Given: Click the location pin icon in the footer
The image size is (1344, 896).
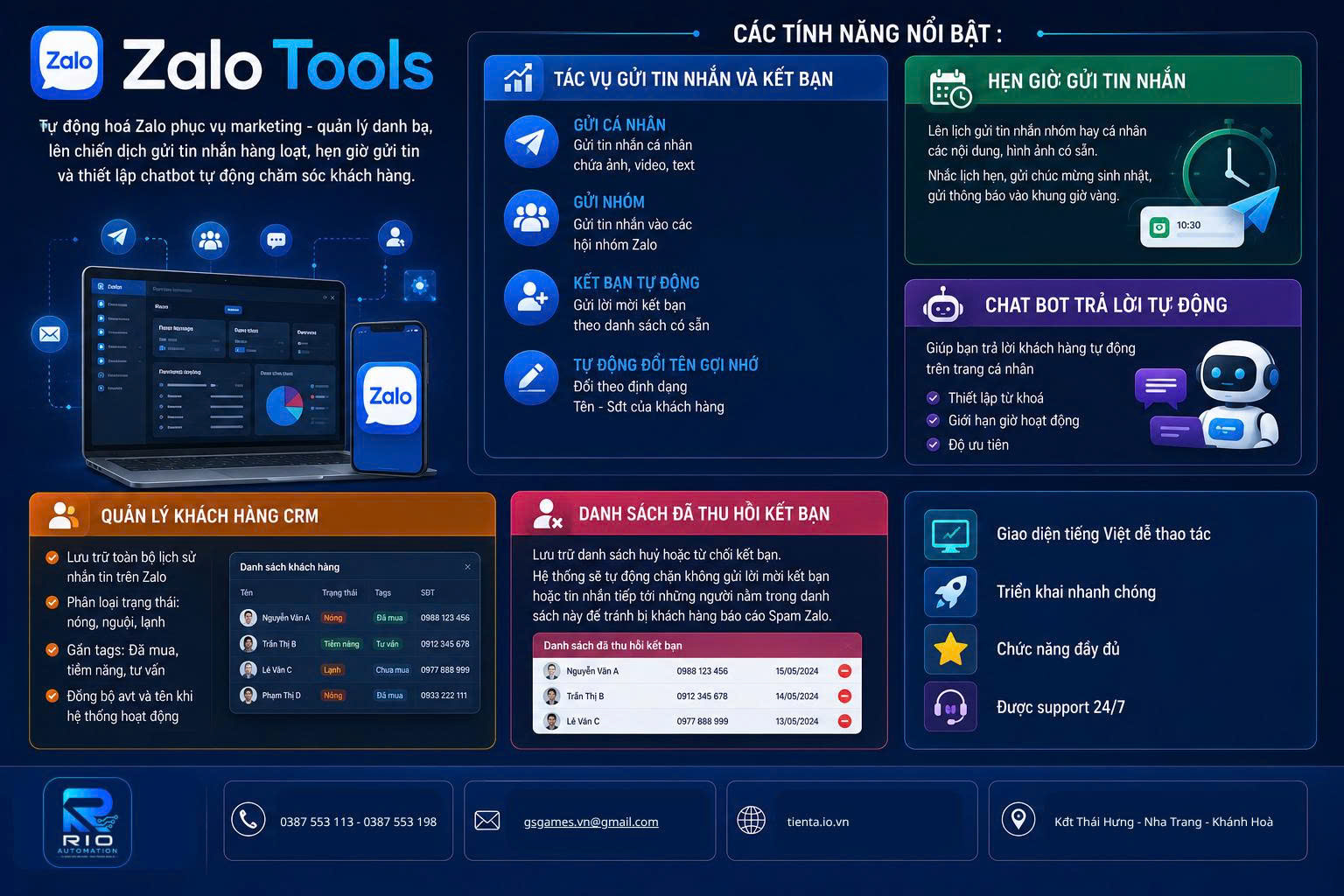Looking at the screenshot, I should pyautogui.click(x=1018, y=820).
